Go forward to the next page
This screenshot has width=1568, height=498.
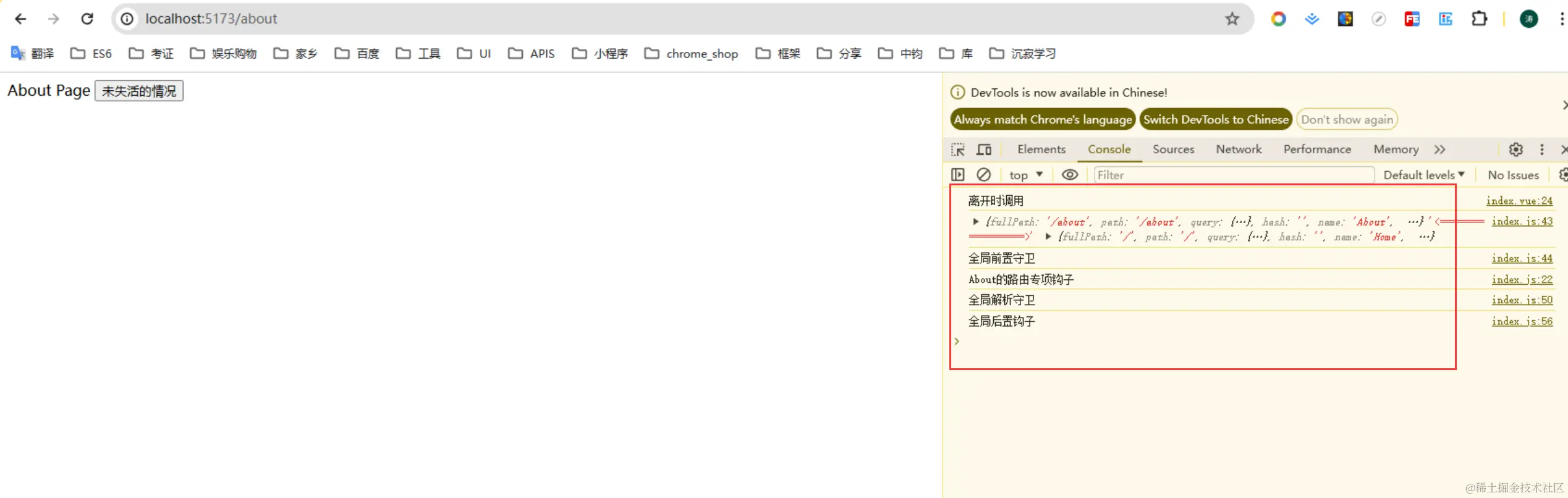coord(54,19)
